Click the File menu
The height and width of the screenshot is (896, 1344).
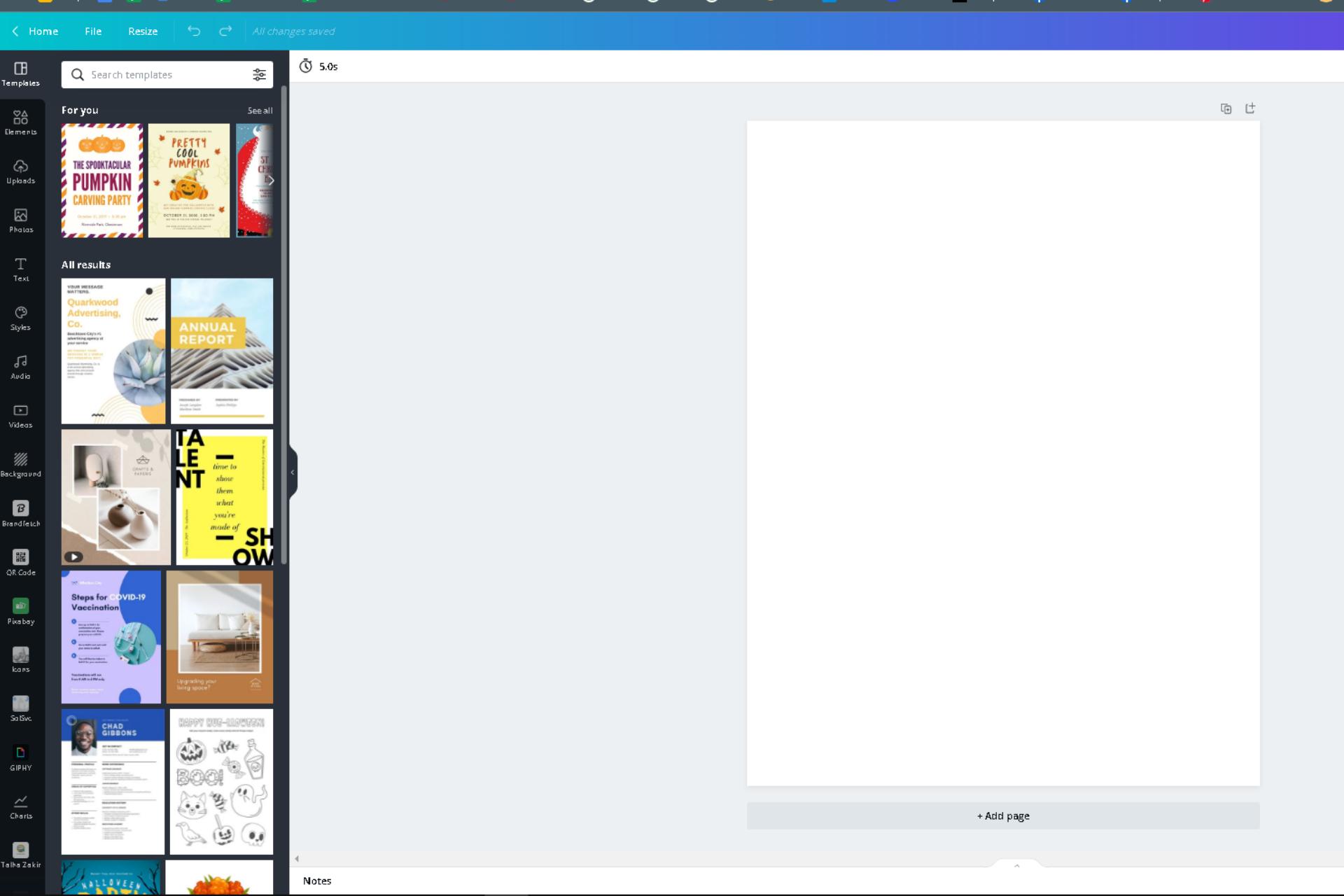(x=92, y=31)
